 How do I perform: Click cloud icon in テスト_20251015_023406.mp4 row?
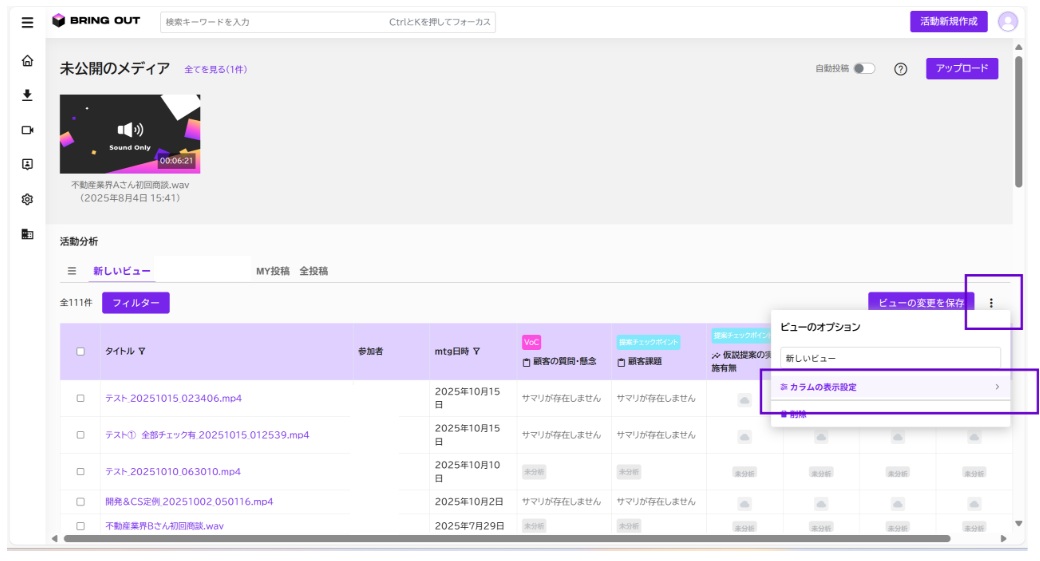pyautogui.click(x=744, y=400)
